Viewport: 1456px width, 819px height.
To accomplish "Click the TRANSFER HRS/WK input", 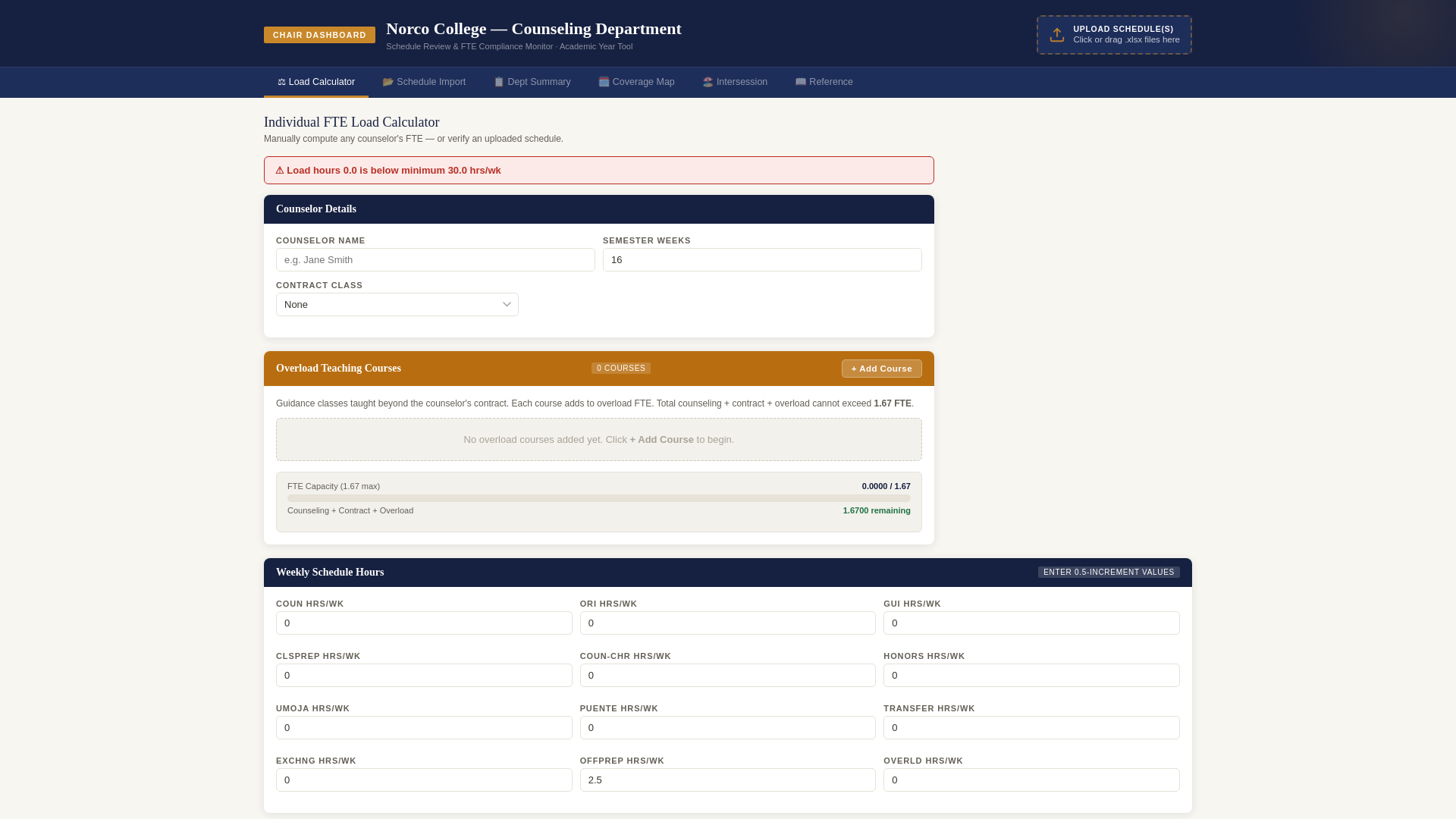I will click(x=1031, y=728).
